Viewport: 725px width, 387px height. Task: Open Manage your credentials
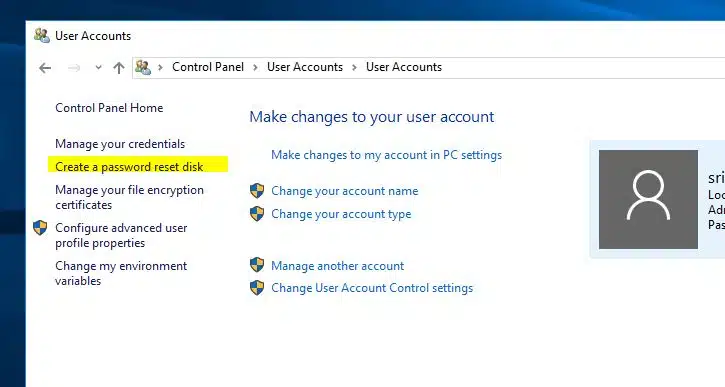[x=120, y=144]
